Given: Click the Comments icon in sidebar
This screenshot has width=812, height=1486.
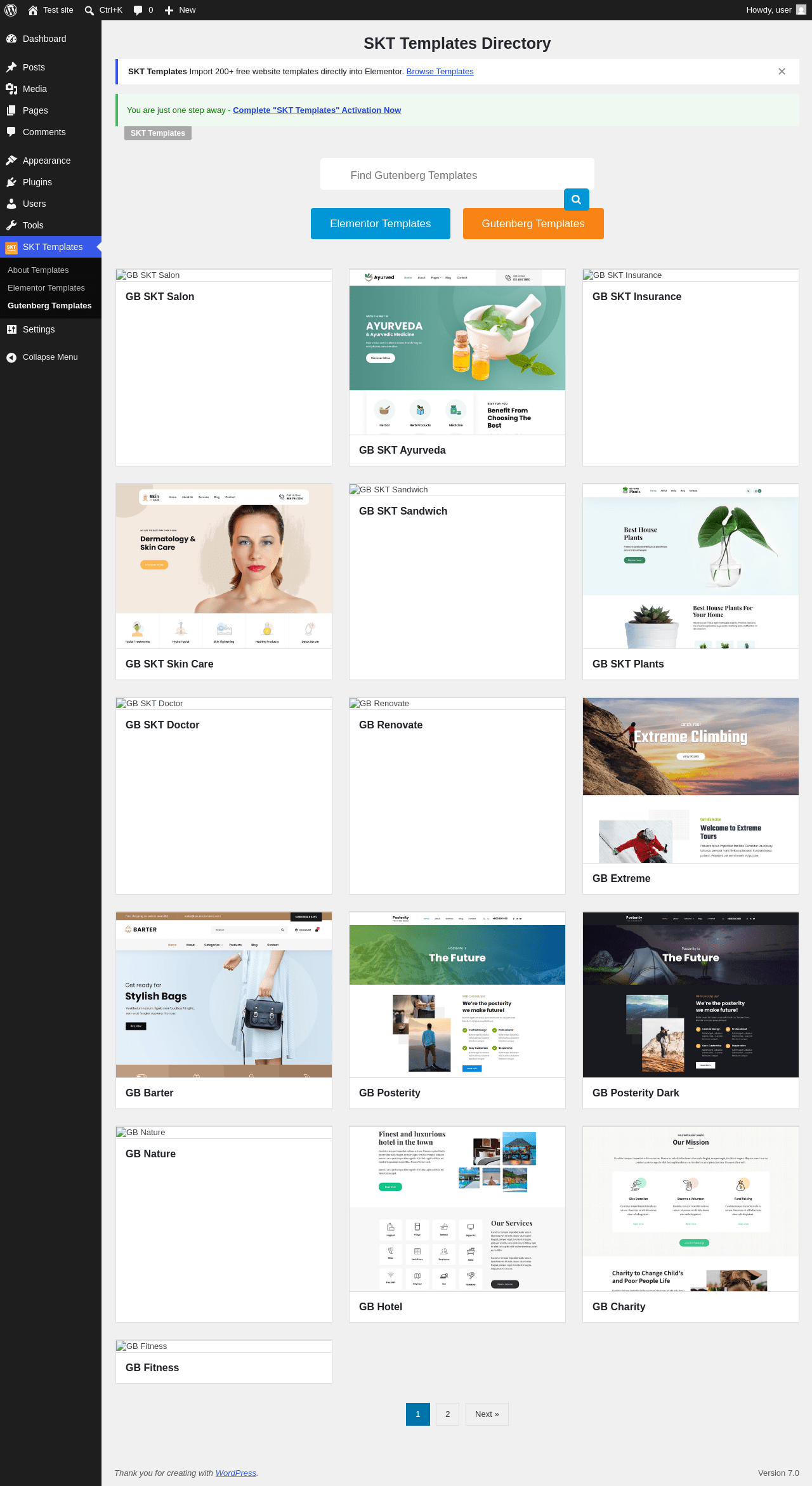Looking at the screenshot, I should [11, 132].
